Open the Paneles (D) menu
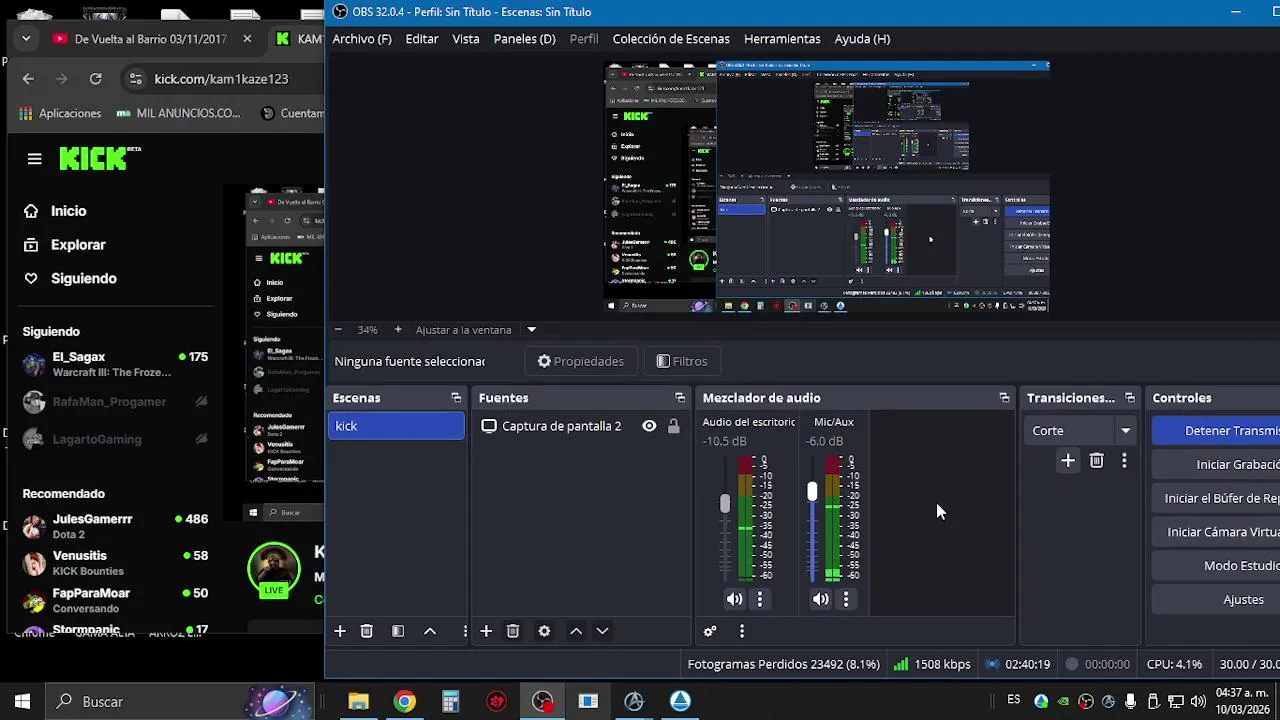 (524, 39)
